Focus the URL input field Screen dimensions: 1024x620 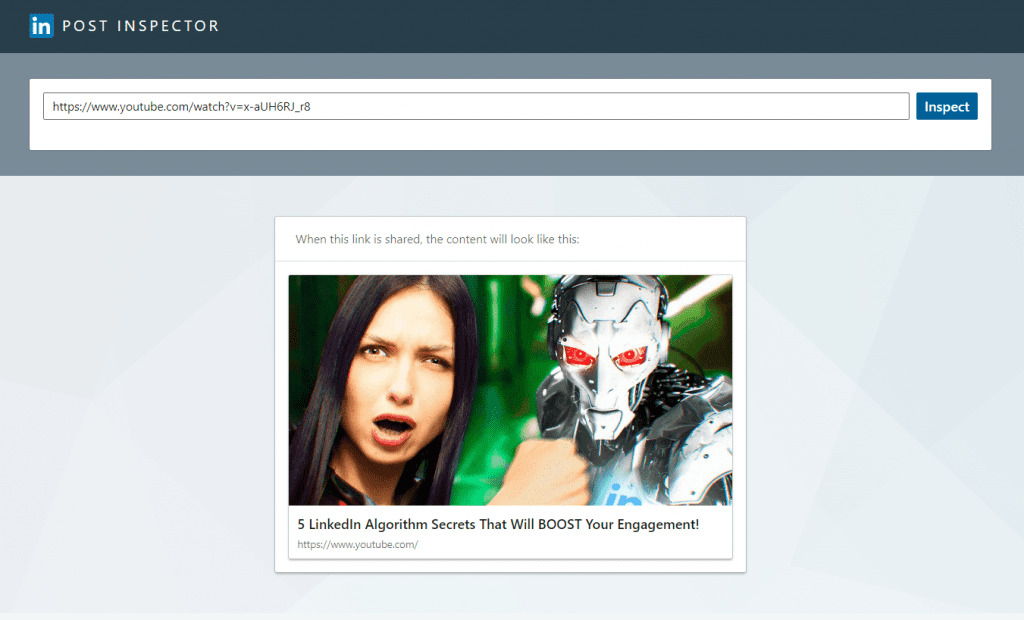[x=476, y=105]
